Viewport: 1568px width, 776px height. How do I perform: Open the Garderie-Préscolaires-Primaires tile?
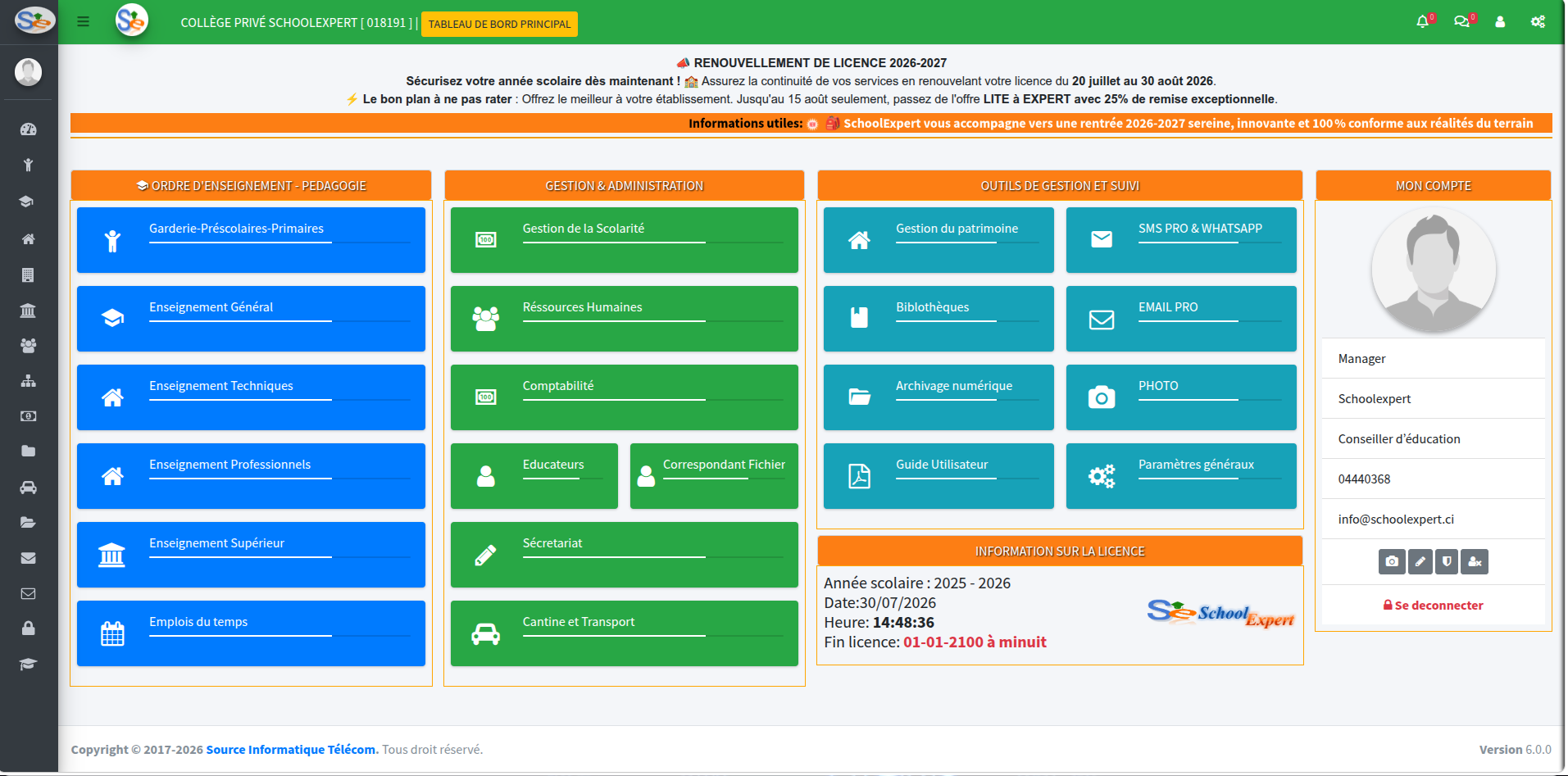251,240
